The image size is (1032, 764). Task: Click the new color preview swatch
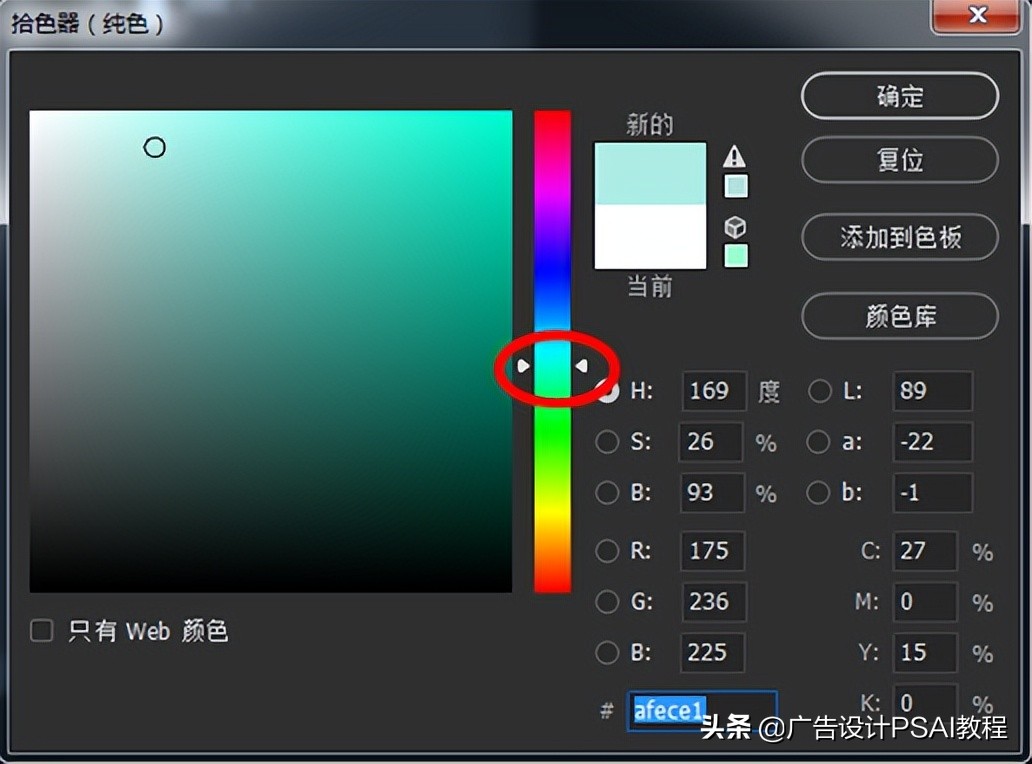pos(650,173)
